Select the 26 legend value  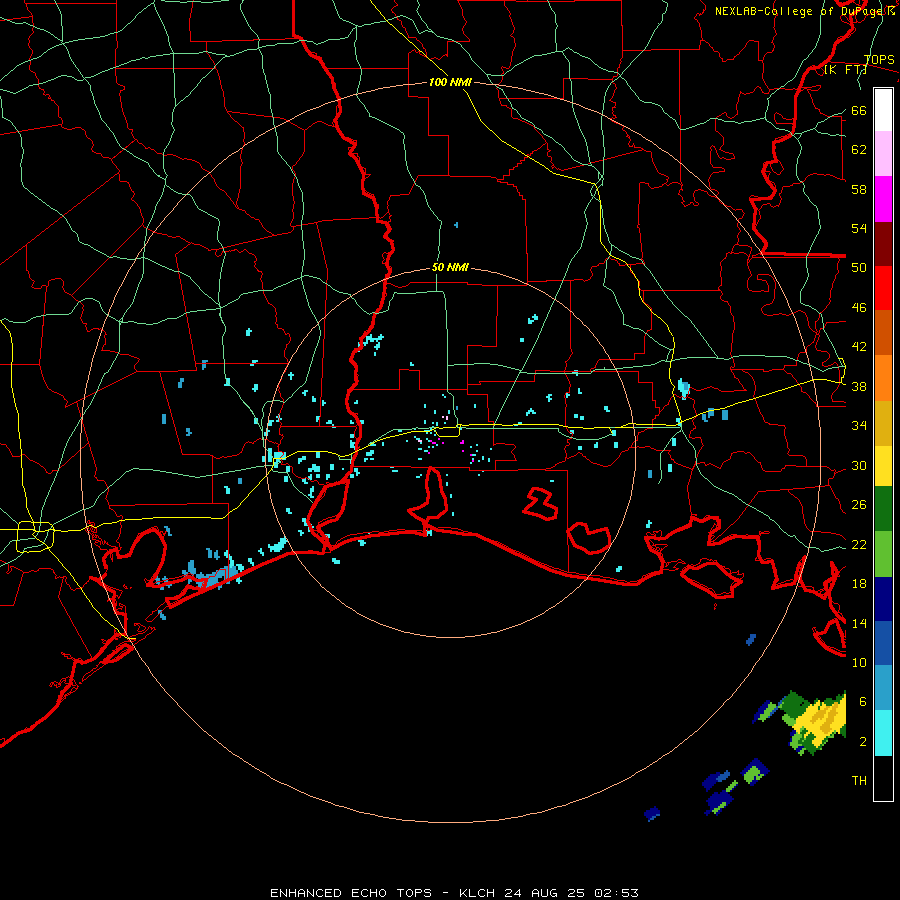point(859,505)
